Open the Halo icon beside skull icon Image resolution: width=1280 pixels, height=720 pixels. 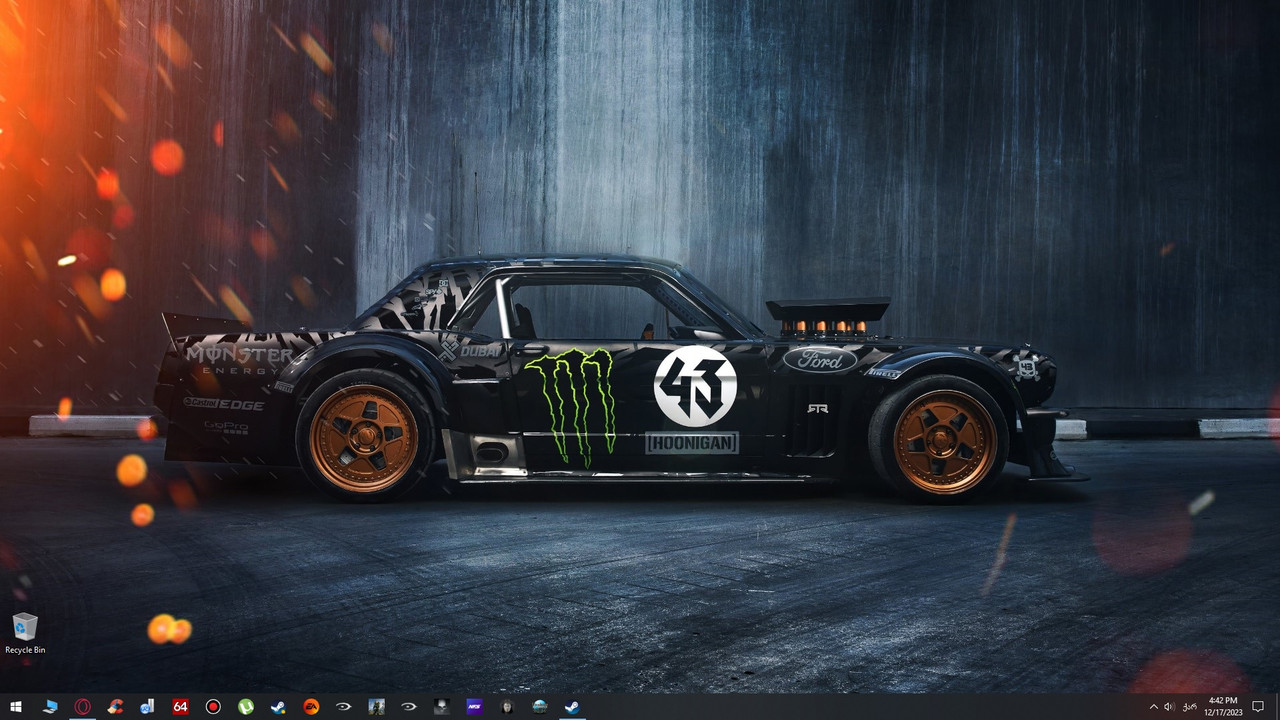tap(409, 707)
